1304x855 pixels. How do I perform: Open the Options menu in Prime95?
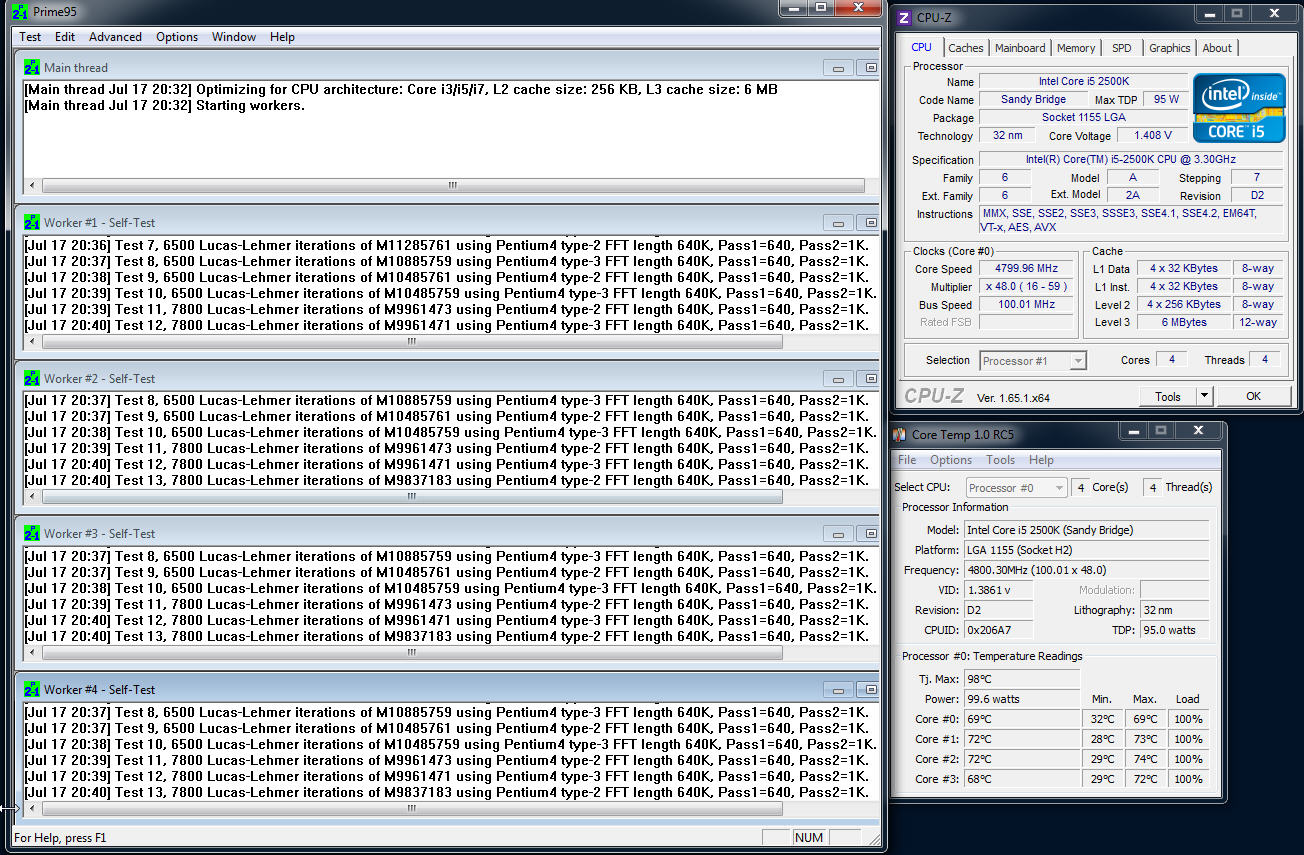click(177, 37)
